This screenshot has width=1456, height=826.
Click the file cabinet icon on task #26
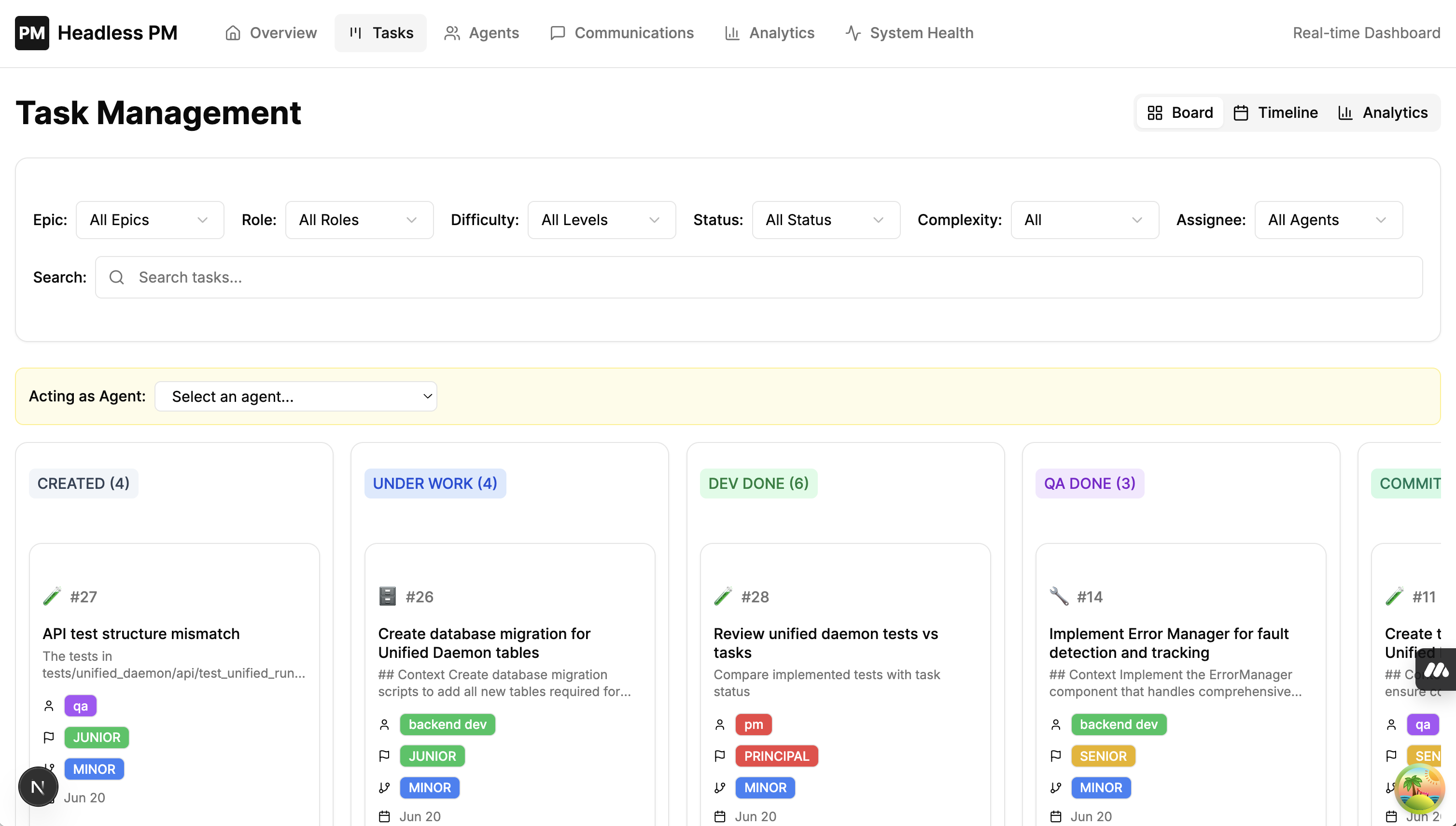coord(387,596)
